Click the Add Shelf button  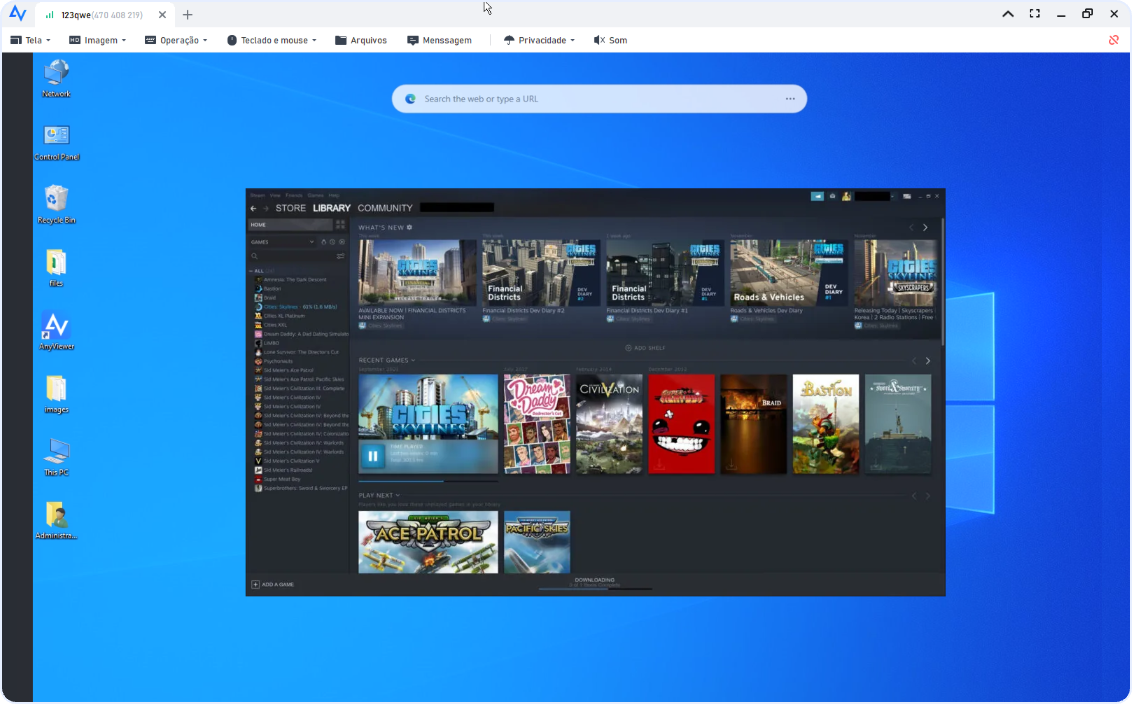645,348
